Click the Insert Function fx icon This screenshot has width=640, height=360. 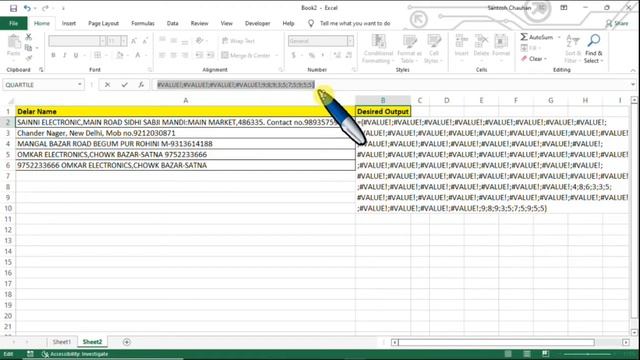click(141, 85)
